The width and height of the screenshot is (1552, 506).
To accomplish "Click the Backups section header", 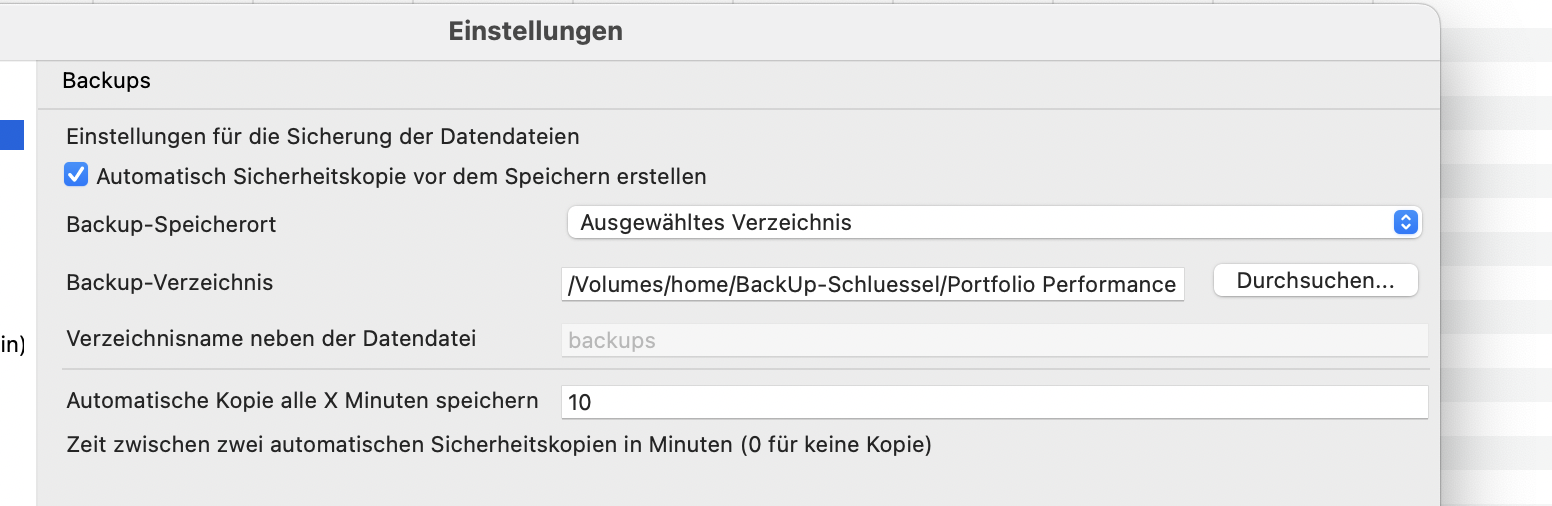I will 106,81.
